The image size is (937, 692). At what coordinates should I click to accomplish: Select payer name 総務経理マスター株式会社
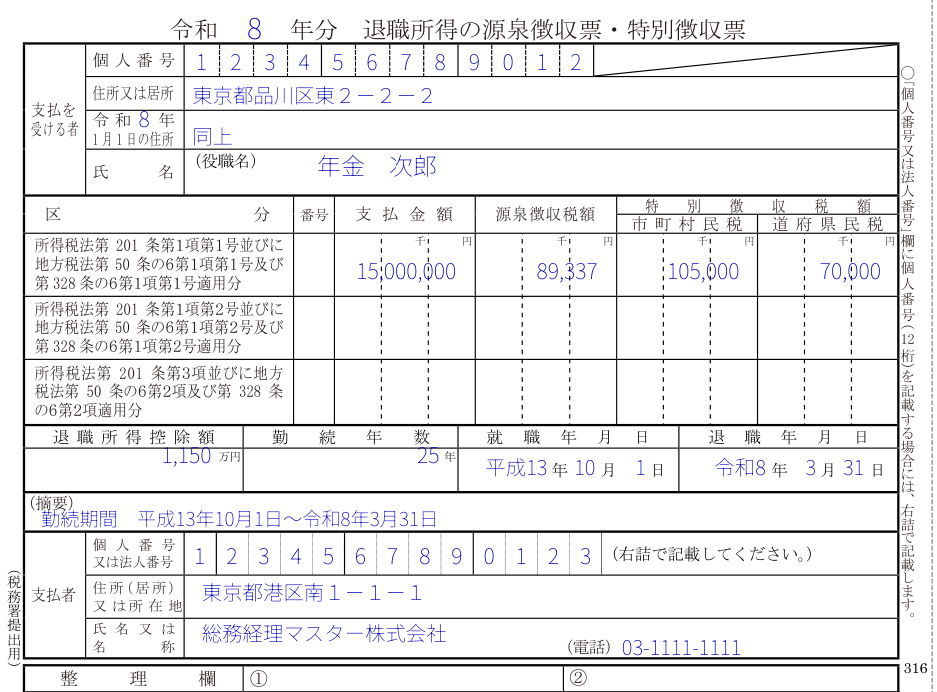324,633
